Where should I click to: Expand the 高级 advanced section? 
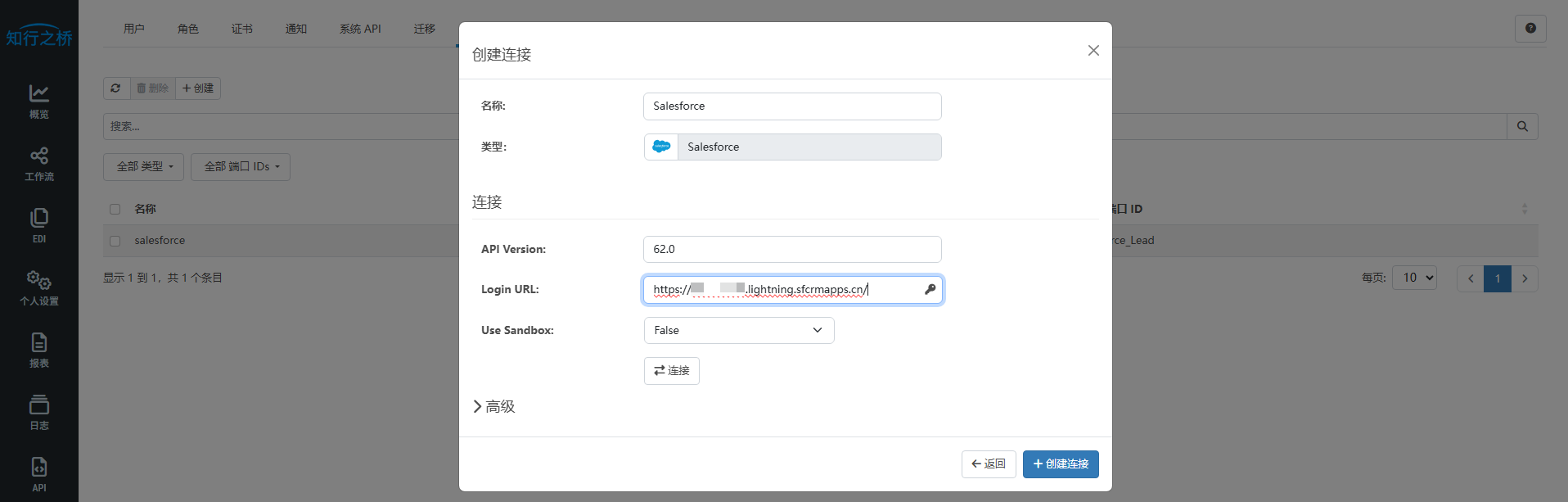pos(493,407)
